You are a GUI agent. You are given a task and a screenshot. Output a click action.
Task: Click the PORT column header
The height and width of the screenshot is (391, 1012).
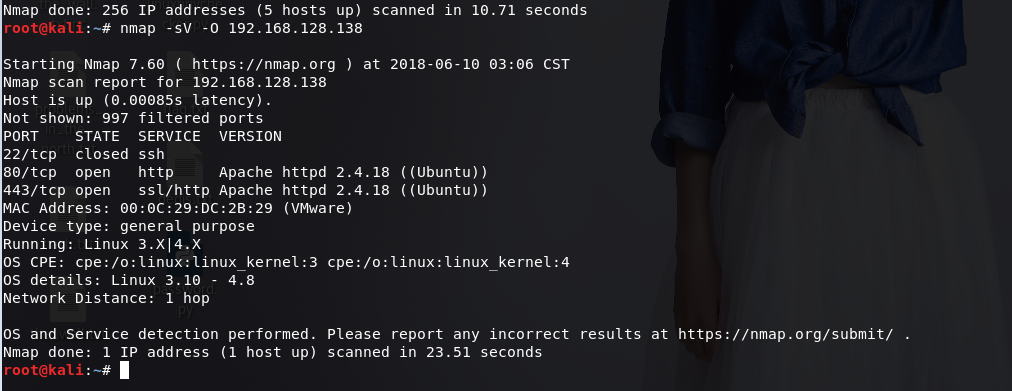pos(21,136)
